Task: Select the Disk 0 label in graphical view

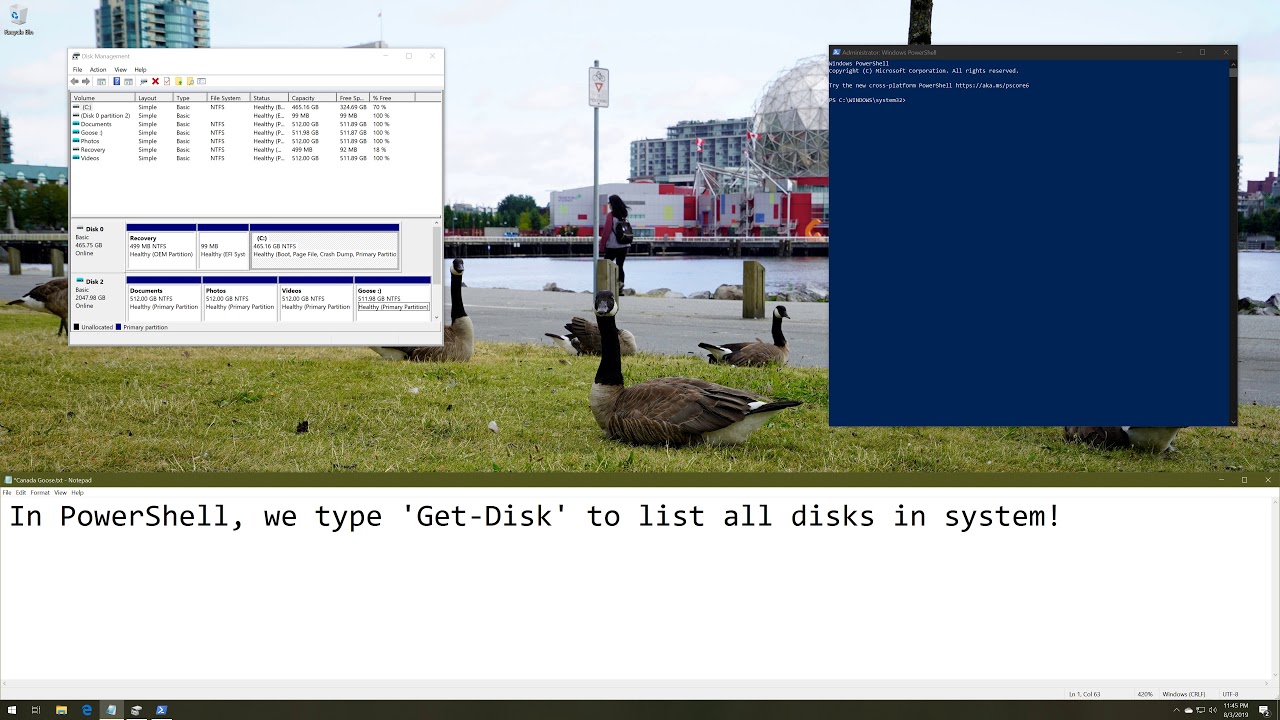Action: pos(98,246)
